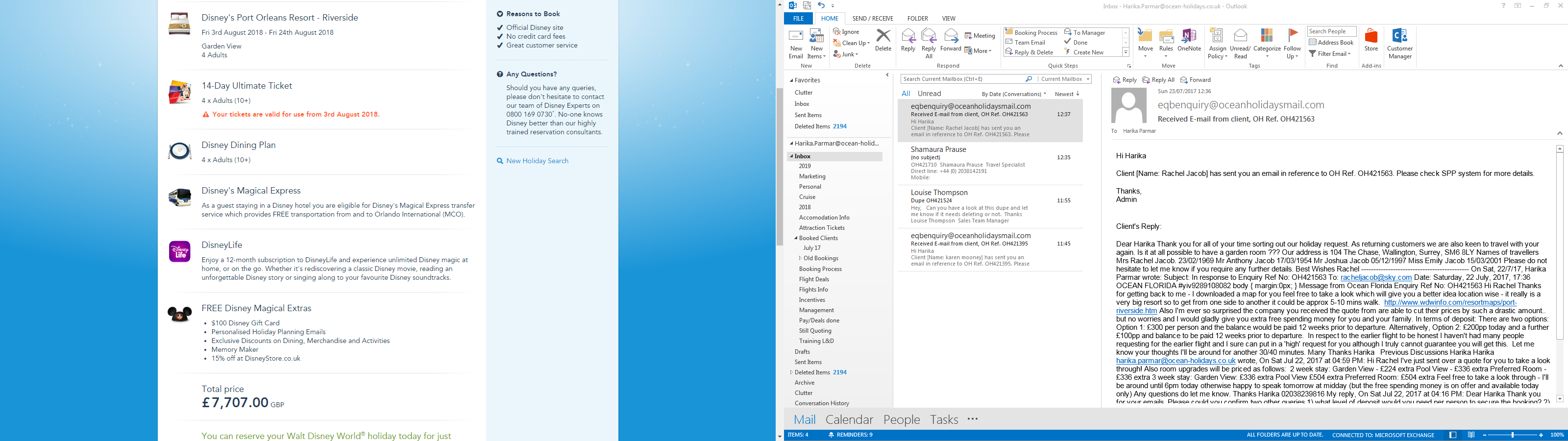1568x441 pixels.
Task: Click Forward in the reading pane
Action: point(1196,80)
